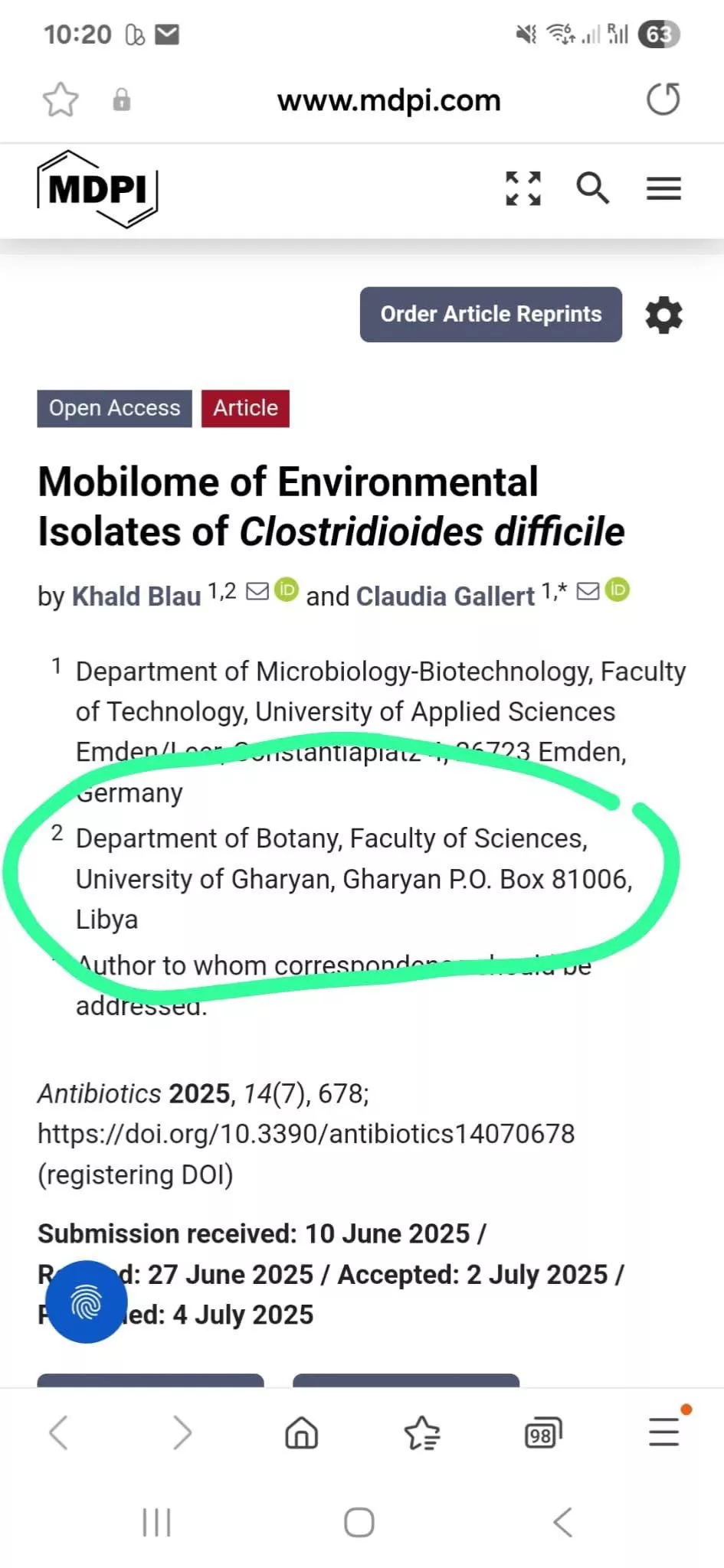This screenshot has height=1568, width=724.
Task: Open Khald Blau author link
Action: tap(136, 596)
